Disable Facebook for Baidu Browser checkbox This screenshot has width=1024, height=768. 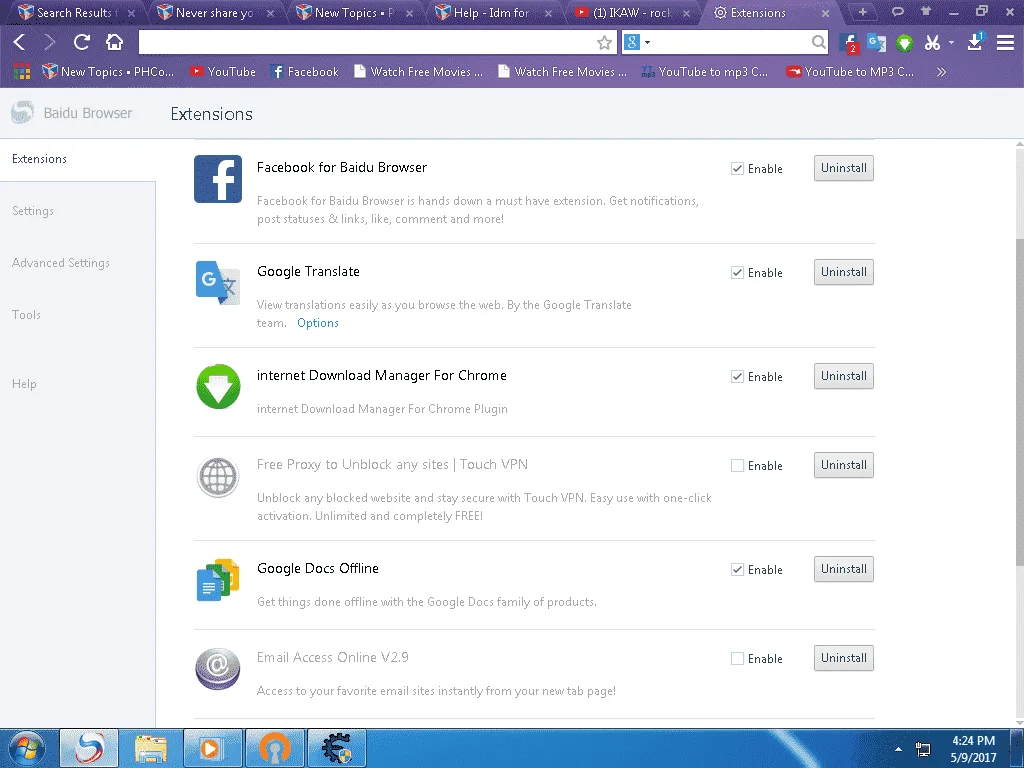(737, 168)
